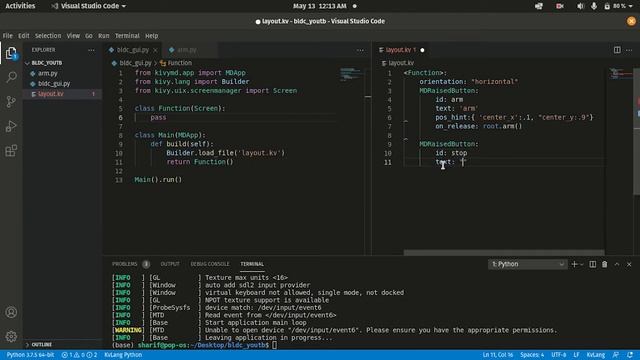
Task: Open the Source Control view
Action: pos(11,102)
